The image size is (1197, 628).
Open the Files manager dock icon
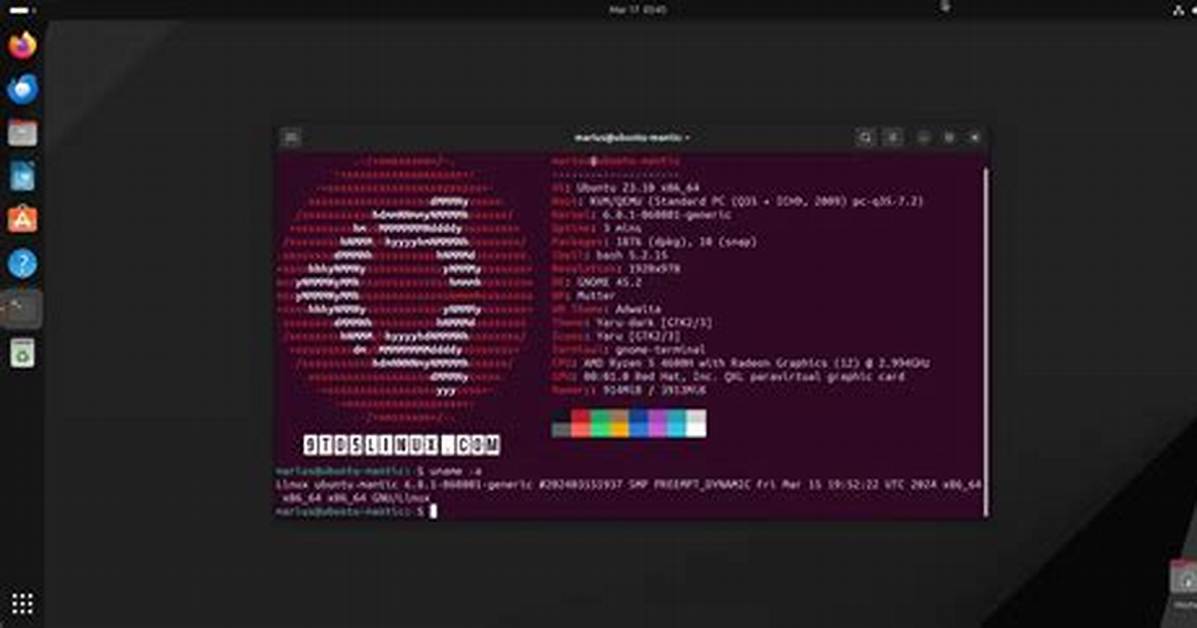pyautogui.click(x=22, y=133)
